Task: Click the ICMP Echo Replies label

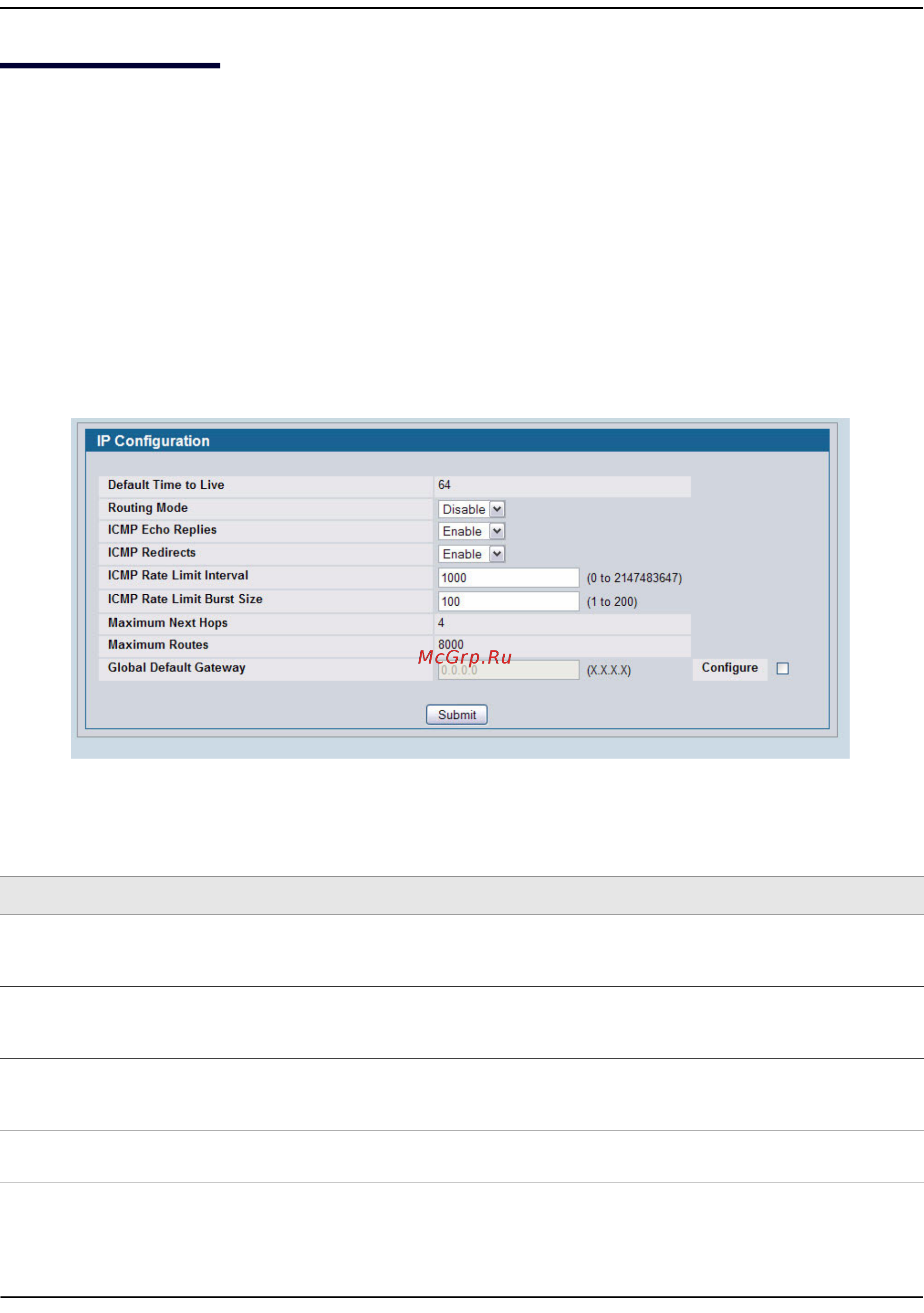Action: point(162,530)
